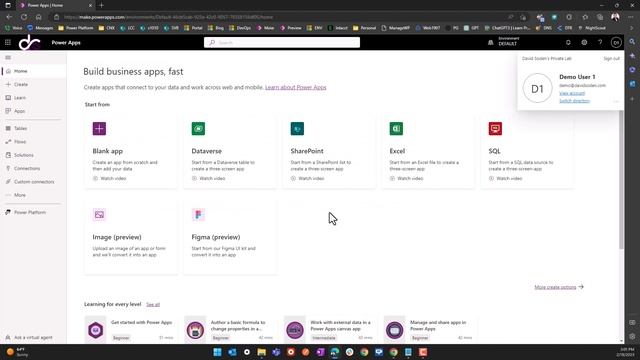
Task: Open Solutions in left navigation
Action: (x=33, y=155)
